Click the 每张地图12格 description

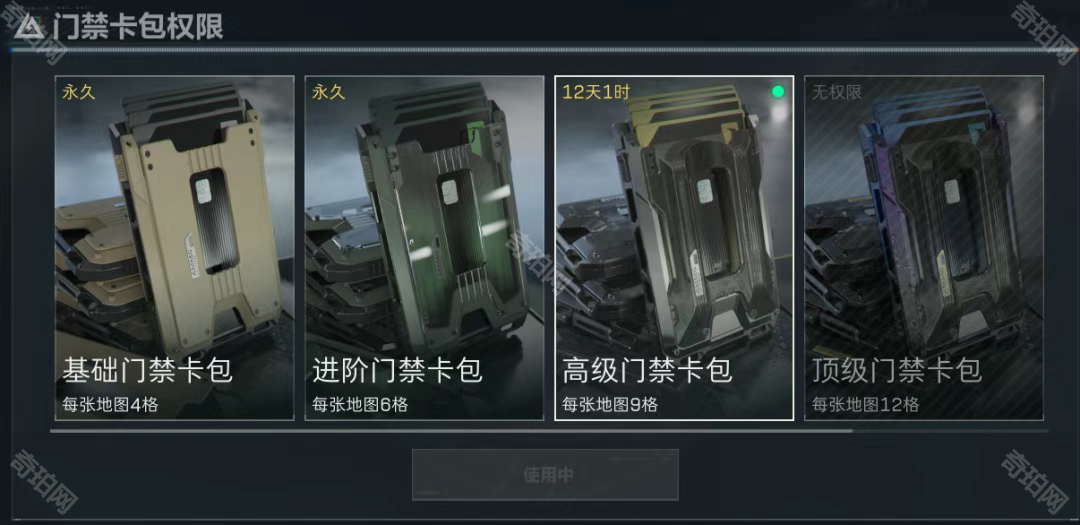pos(864,404)
